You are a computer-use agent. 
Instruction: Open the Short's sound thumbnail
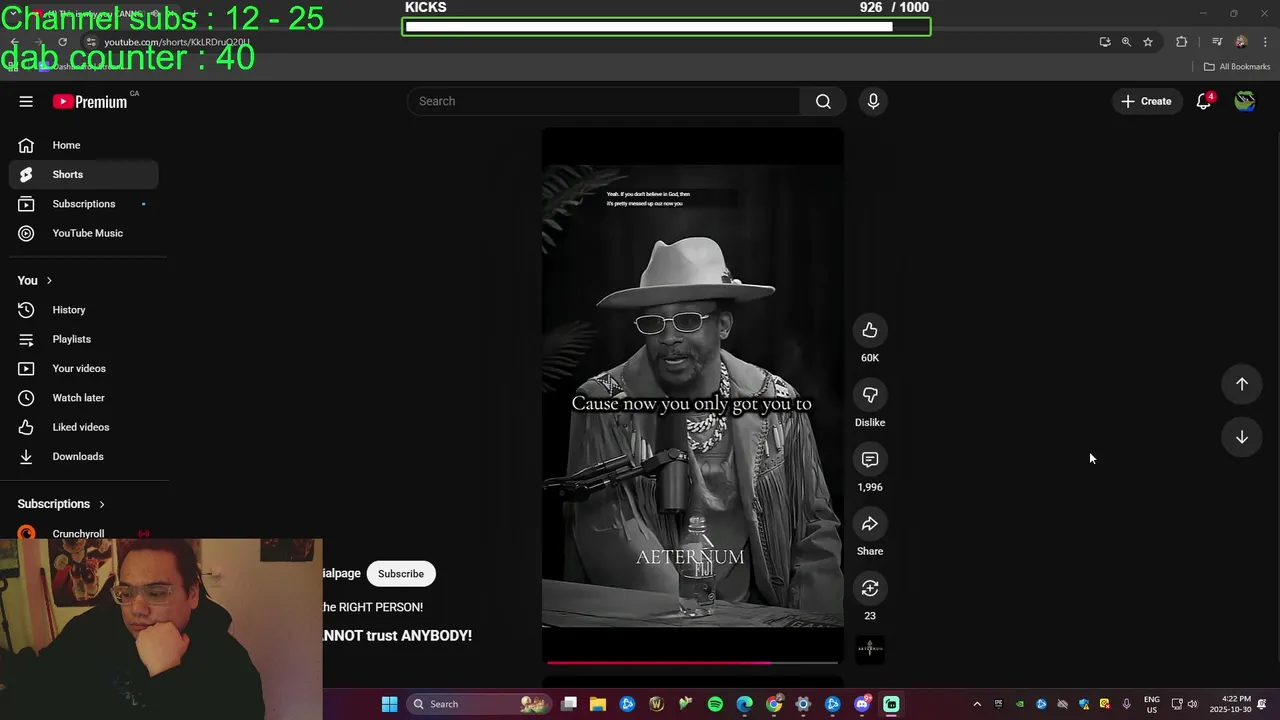[870, 650]
